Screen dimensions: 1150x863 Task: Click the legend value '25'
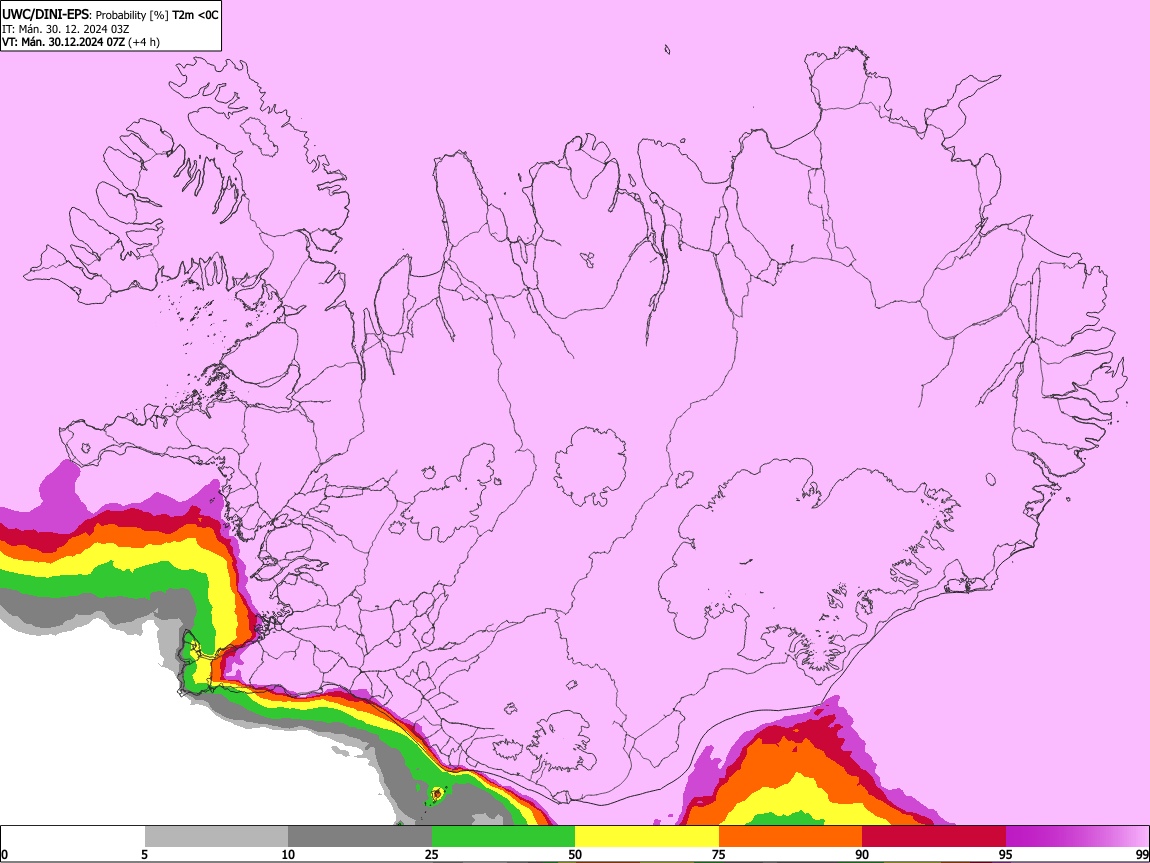[x=432, y=855]
